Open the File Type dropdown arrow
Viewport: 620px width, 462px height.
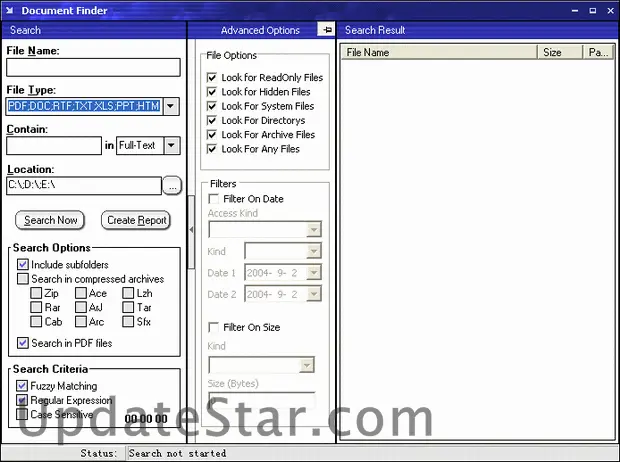point(171,106)
